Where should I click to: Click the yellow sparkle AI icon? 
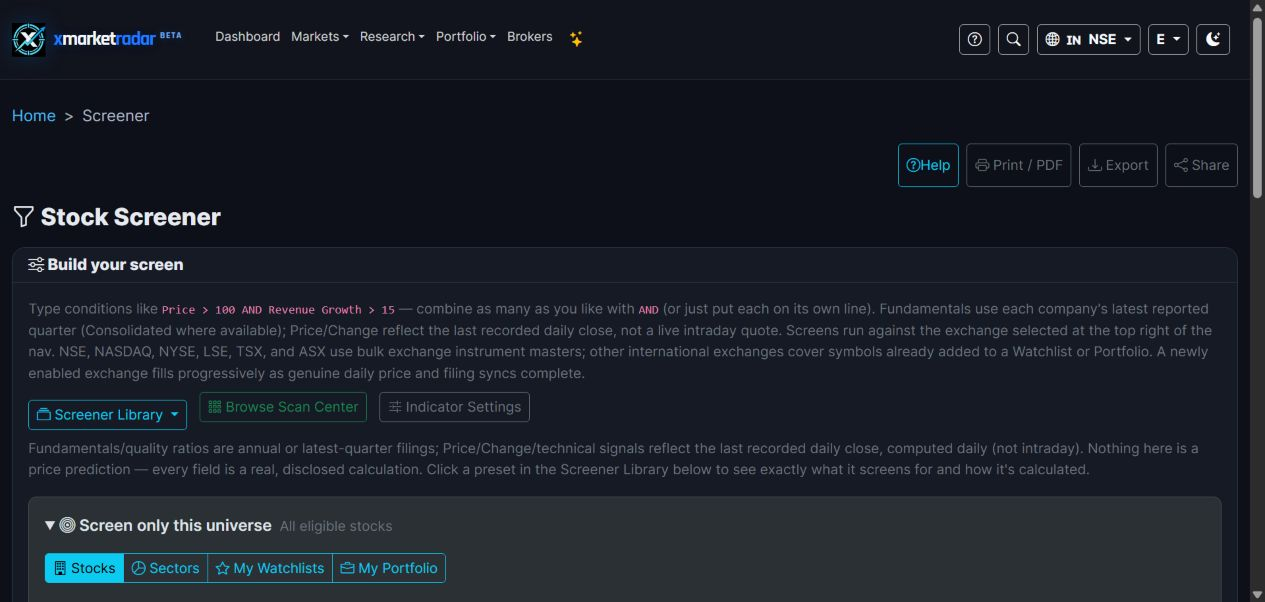pos(576,39)
